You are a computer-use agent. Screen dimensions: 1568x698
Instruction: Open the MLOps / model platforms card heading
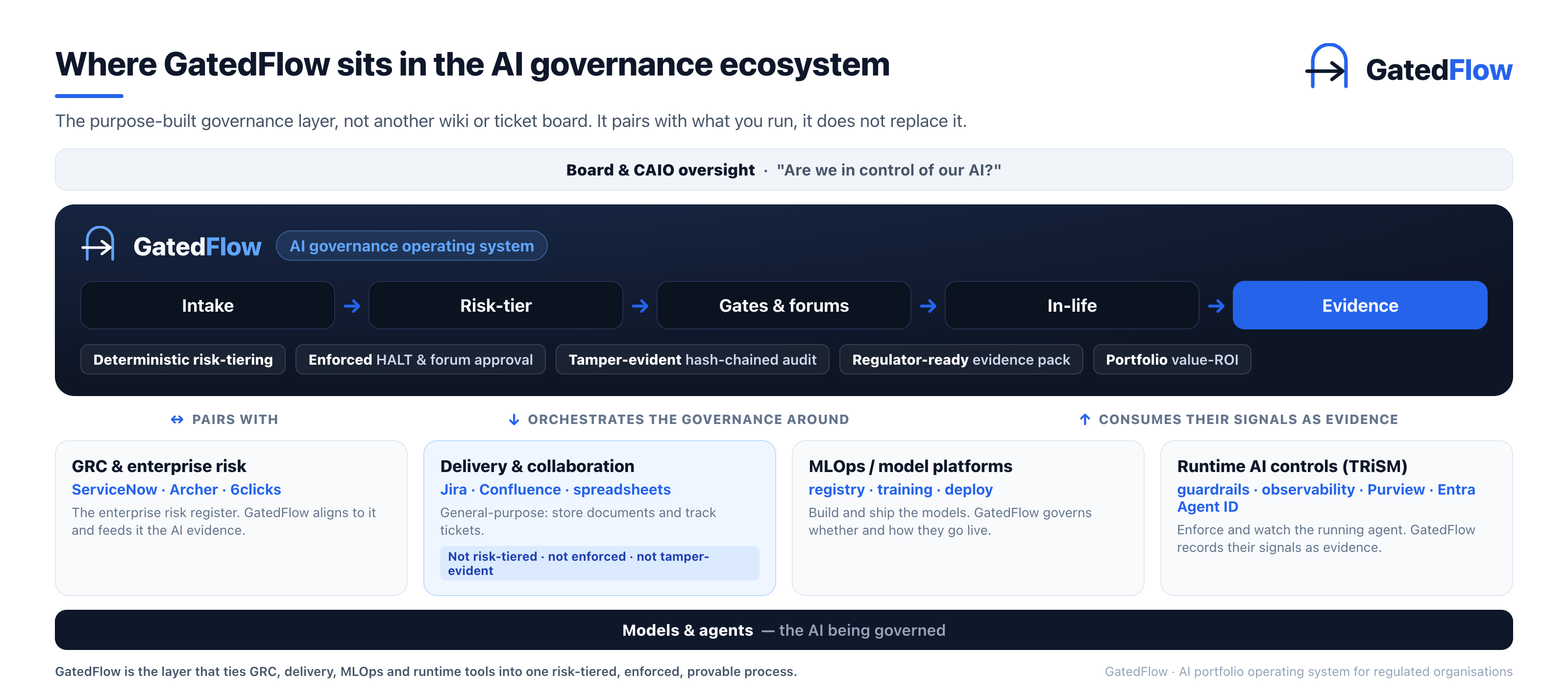tap(910, 466)
